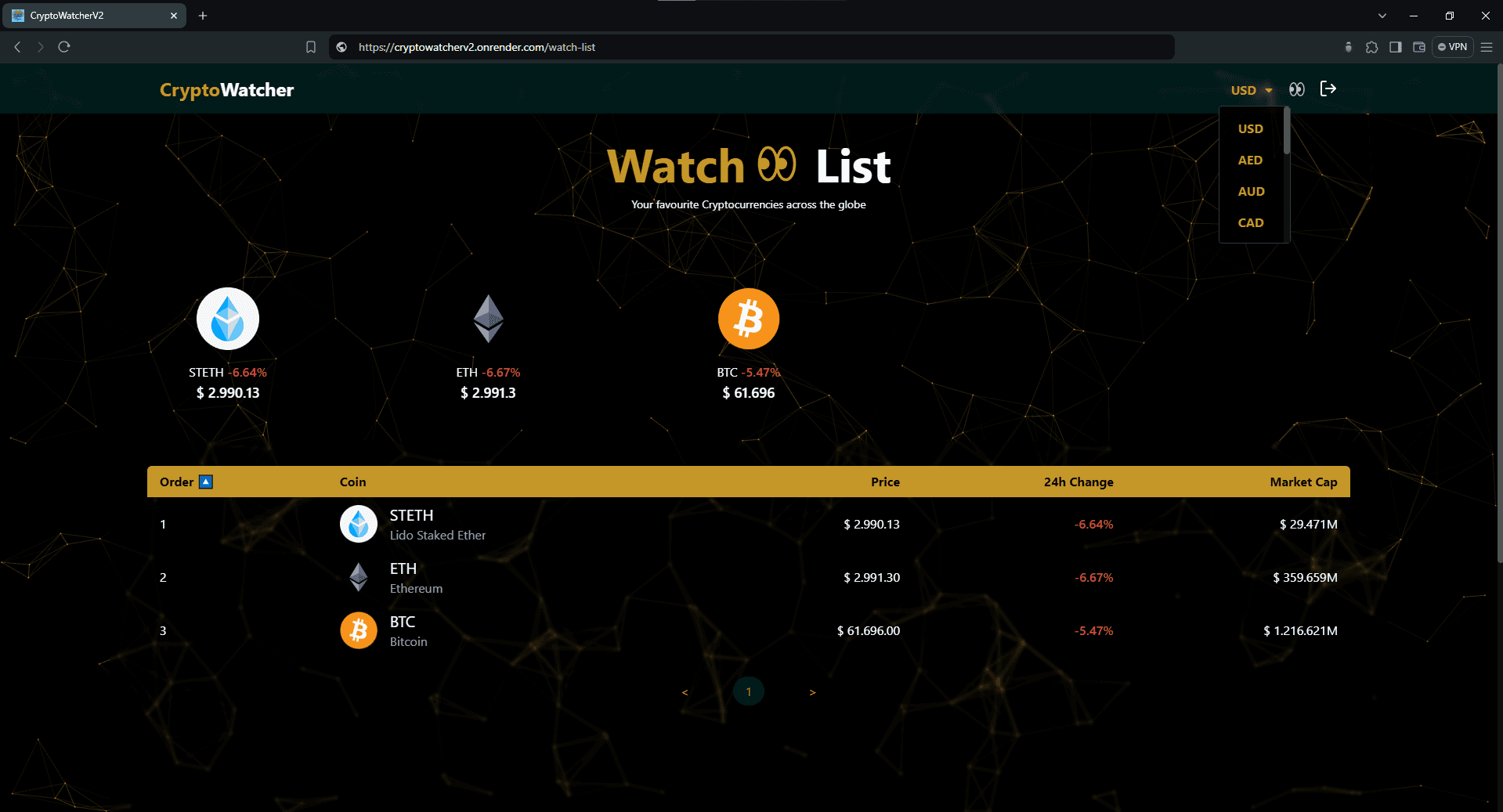Click the browser address bar URL
The width and height of the screenshot is (1503, 812).
[x=476, y=47]
